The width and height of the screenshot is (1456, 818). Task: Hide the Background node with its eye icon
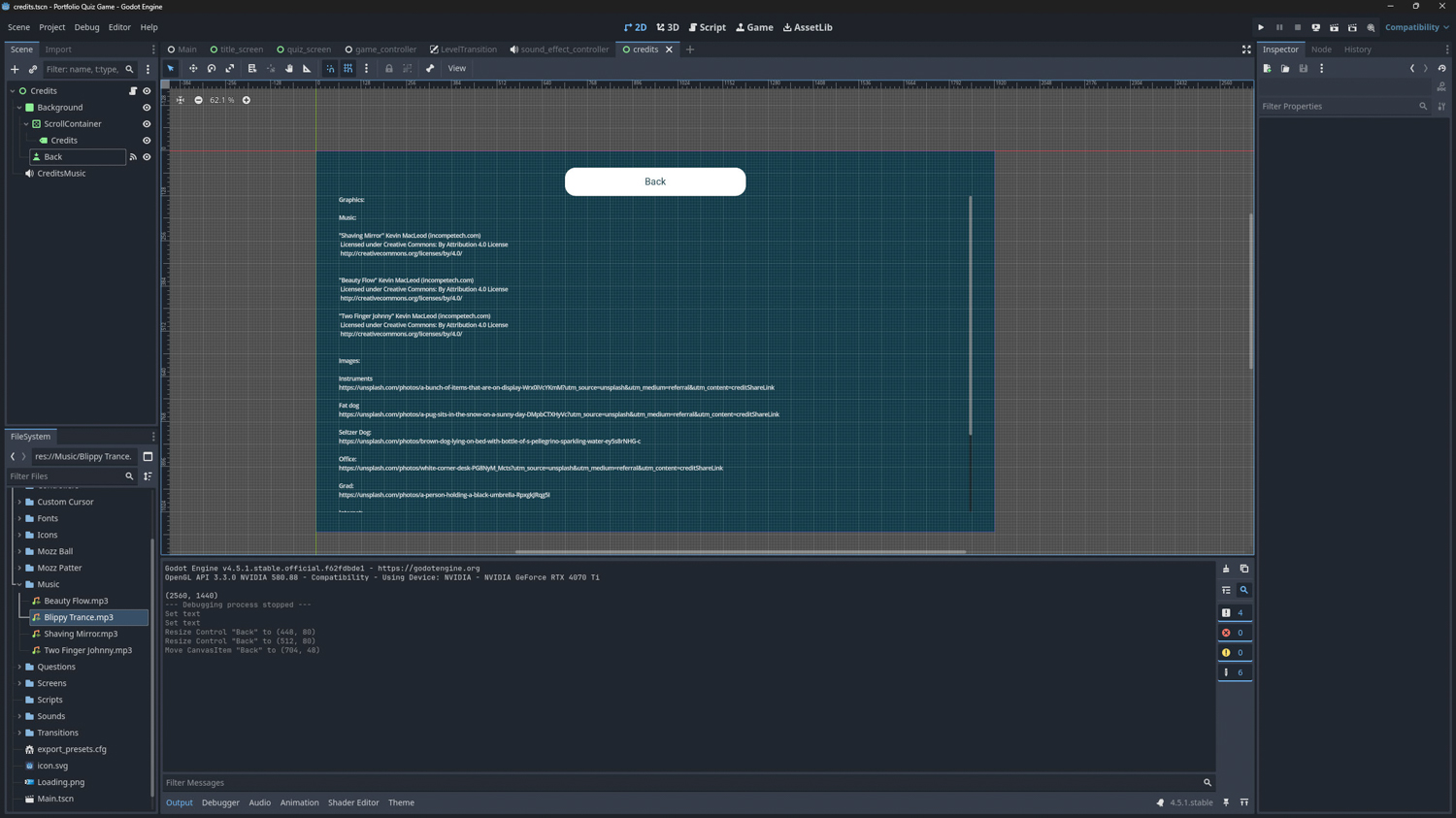pyautogui.click(x=147, y=108)
